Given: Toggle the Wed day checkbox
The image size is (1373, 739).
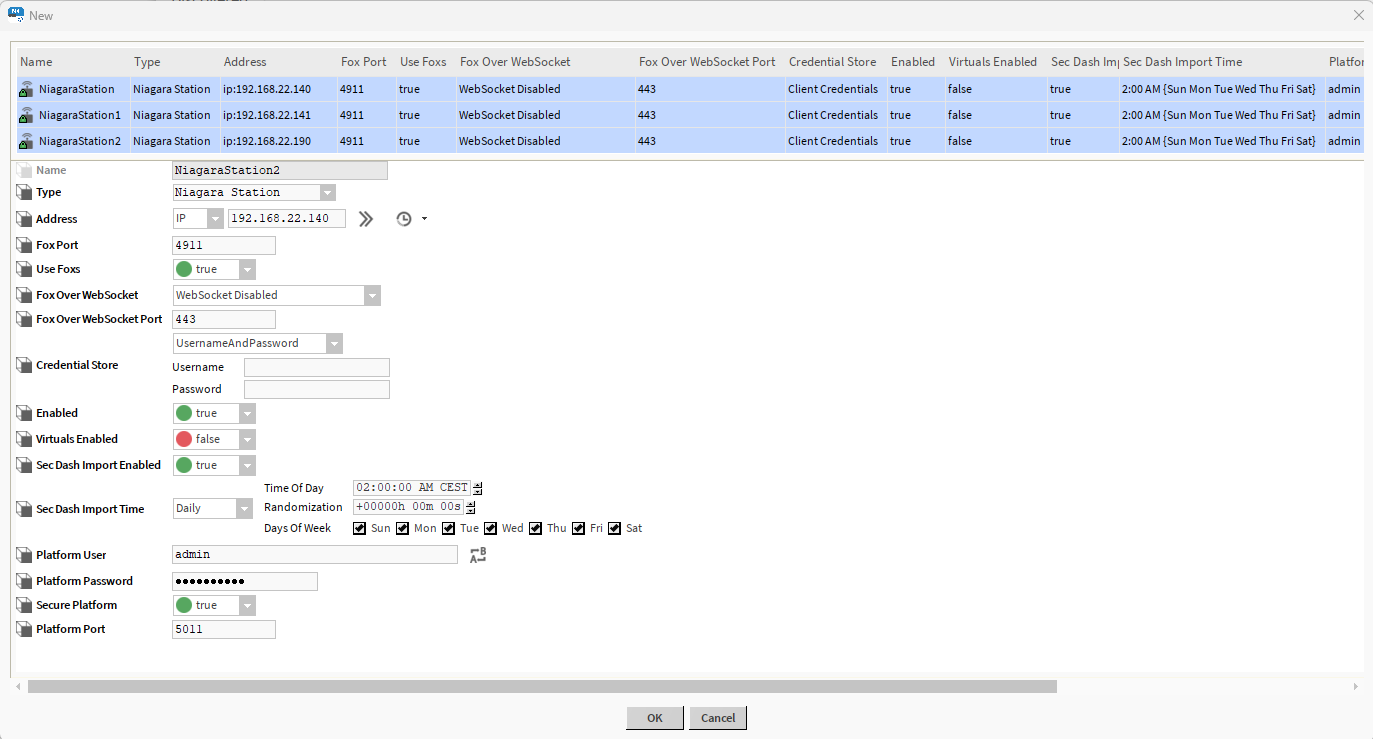Looking at the screenshot, I should click(x=491, y=528).
